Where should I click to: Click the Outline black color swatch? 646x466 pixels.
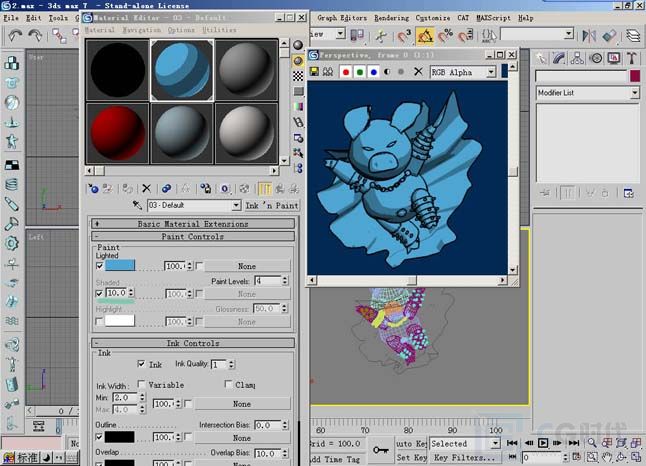(x=120, y=437)
